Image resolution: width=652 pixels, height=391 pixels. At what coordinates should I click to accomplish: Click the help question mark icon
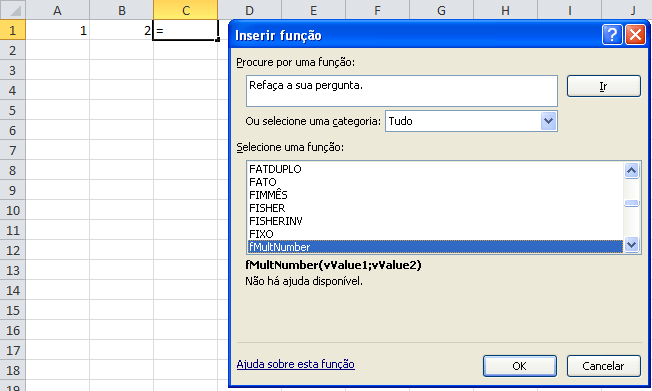[x=612, y=35]
